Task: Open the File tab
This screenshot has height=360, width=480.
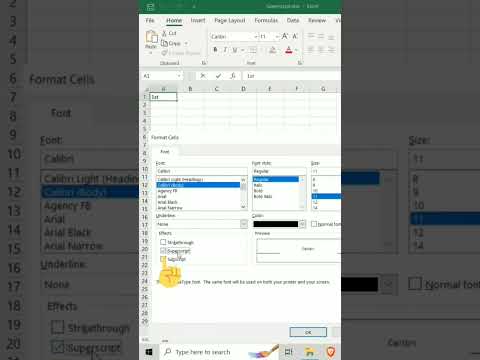Action: coord(150,21)
